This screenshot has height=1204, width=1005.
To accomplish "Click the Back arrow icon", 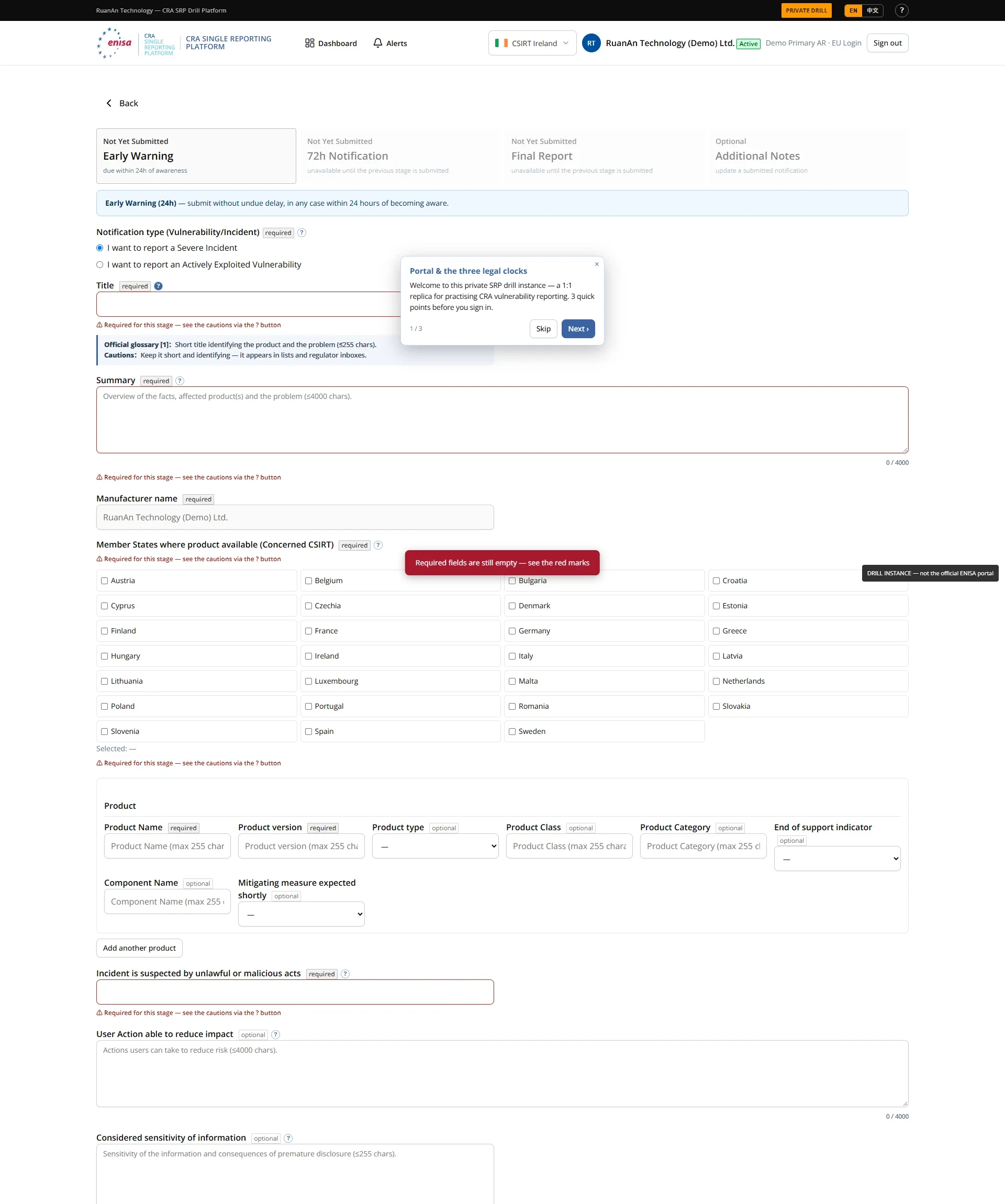I will point(109,103).
